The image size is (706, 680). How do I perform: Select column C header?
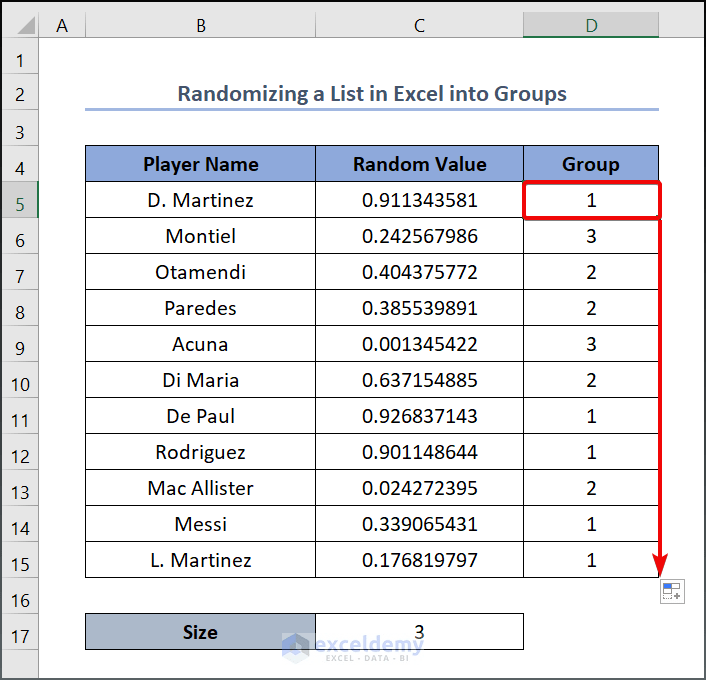point(419,25)
